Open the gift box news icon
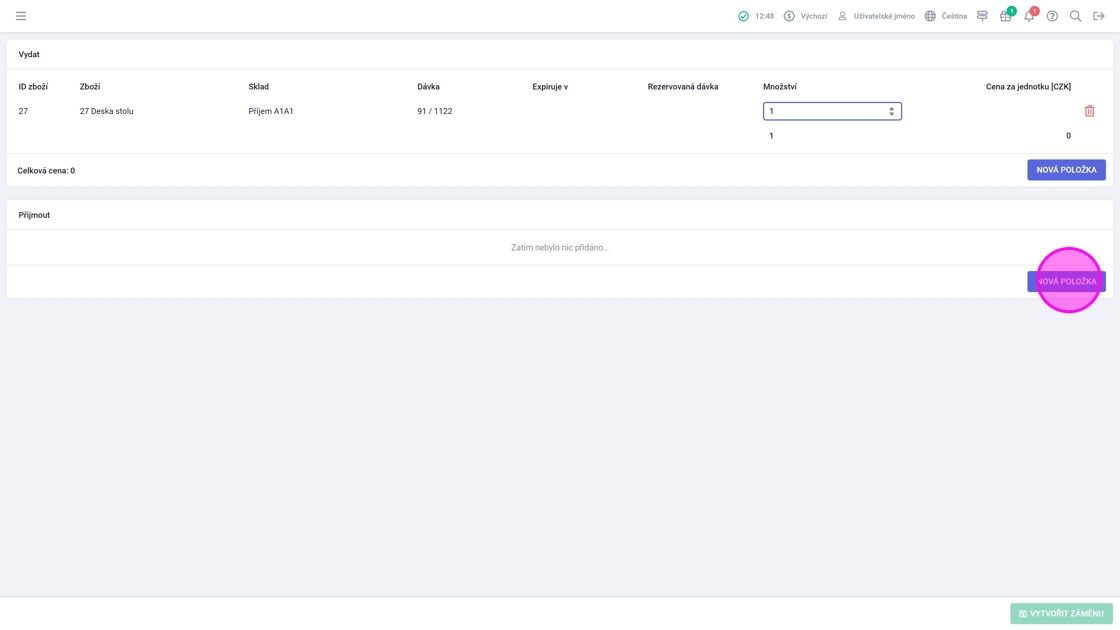The height and width of the screenshot is (630, 1120). (1006, 16)
